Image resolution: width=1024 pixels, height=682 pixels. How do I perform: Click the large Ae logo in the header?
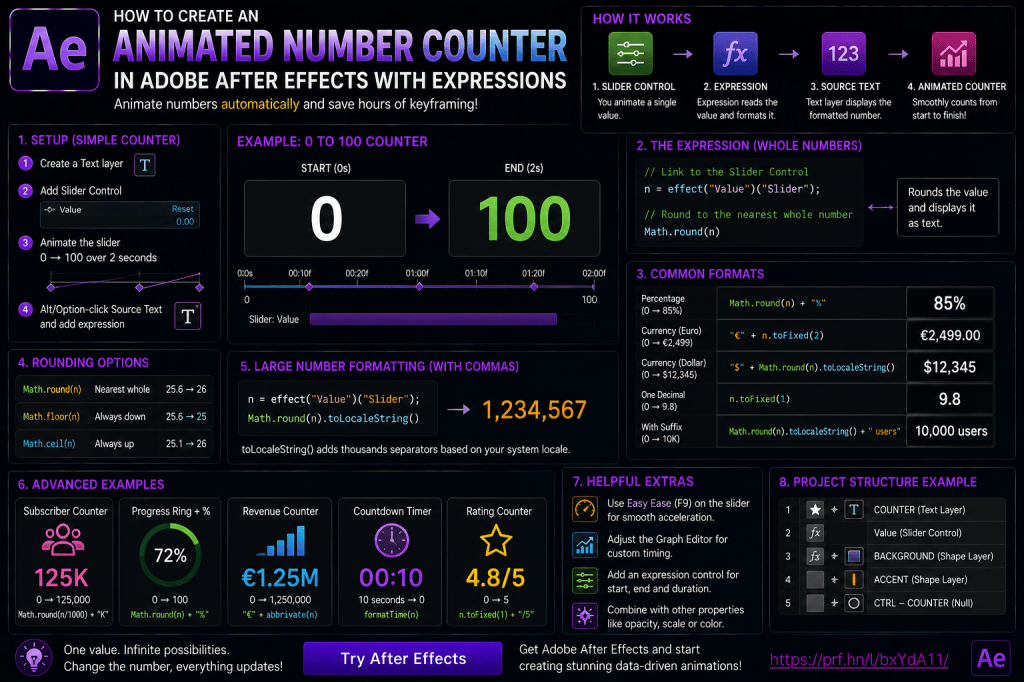tap(55, 50)
